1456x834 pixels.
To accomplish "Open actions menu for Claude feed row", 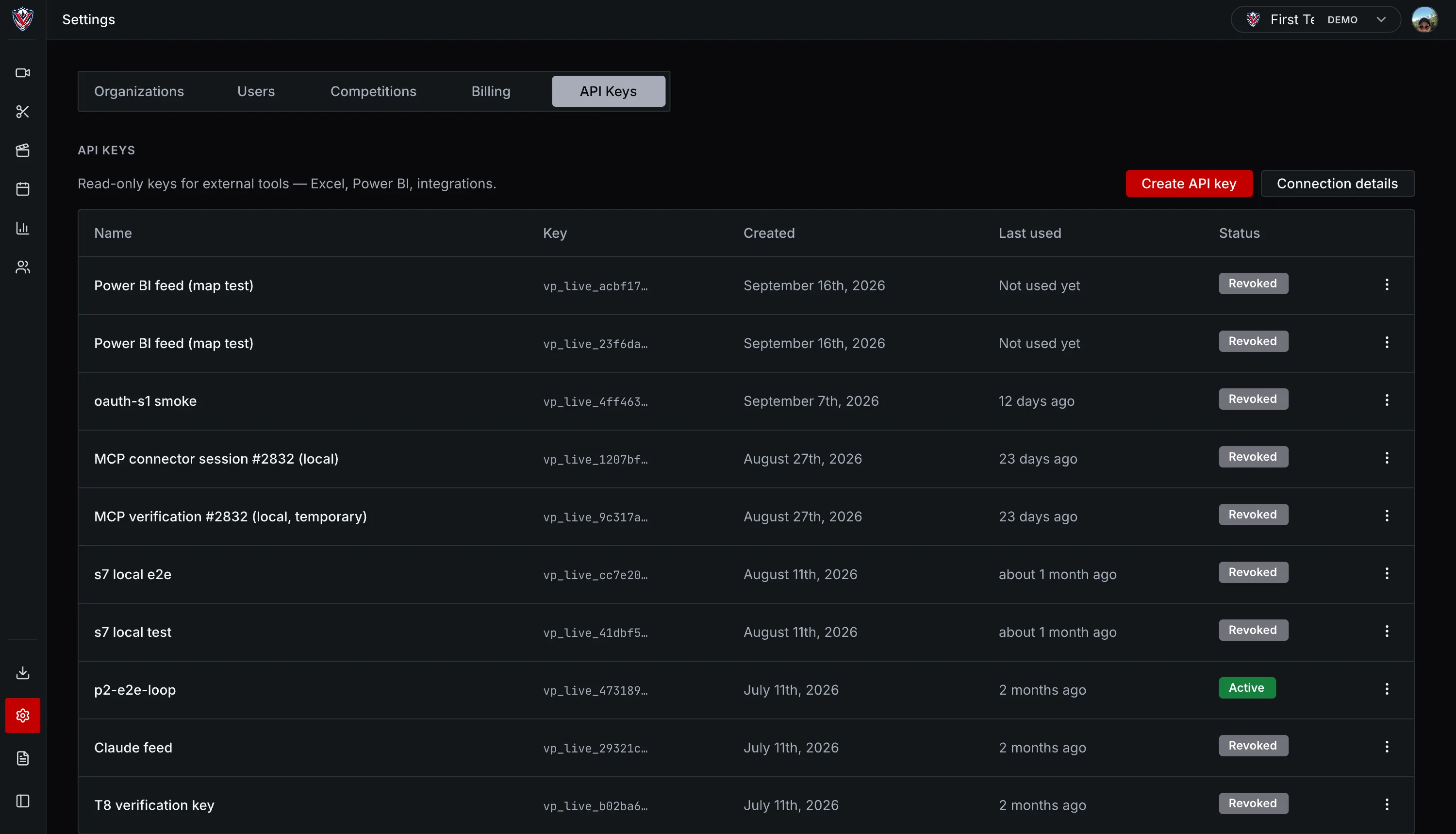I will pyautogui.click(x=1387, y=747).
